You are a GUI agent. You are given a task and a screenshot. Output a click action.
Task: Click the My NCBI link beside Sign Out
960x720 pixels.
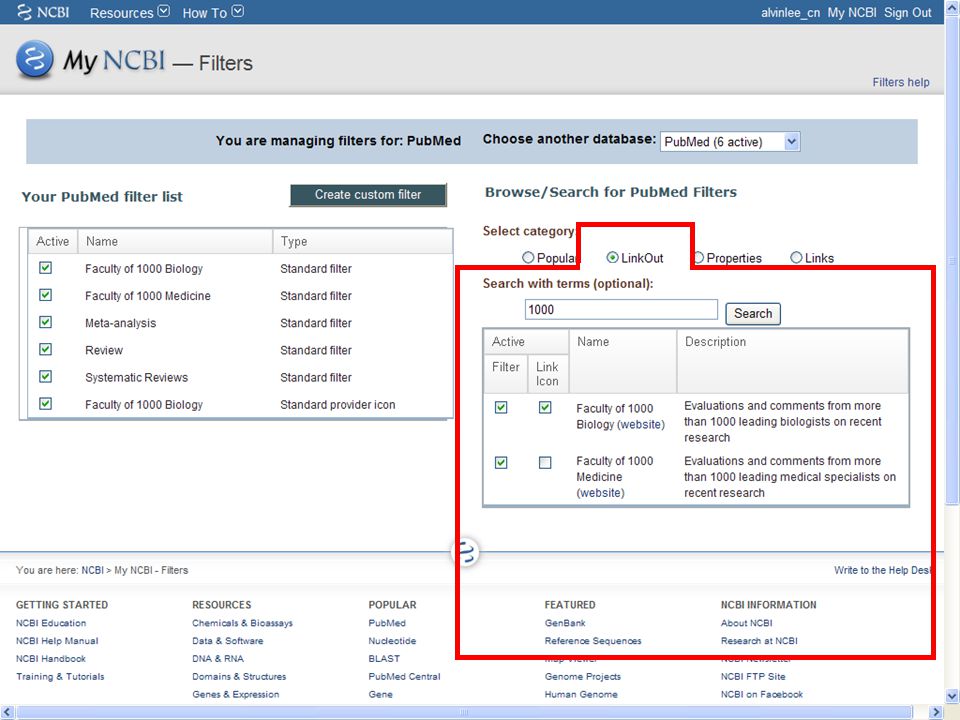point(852,13)
